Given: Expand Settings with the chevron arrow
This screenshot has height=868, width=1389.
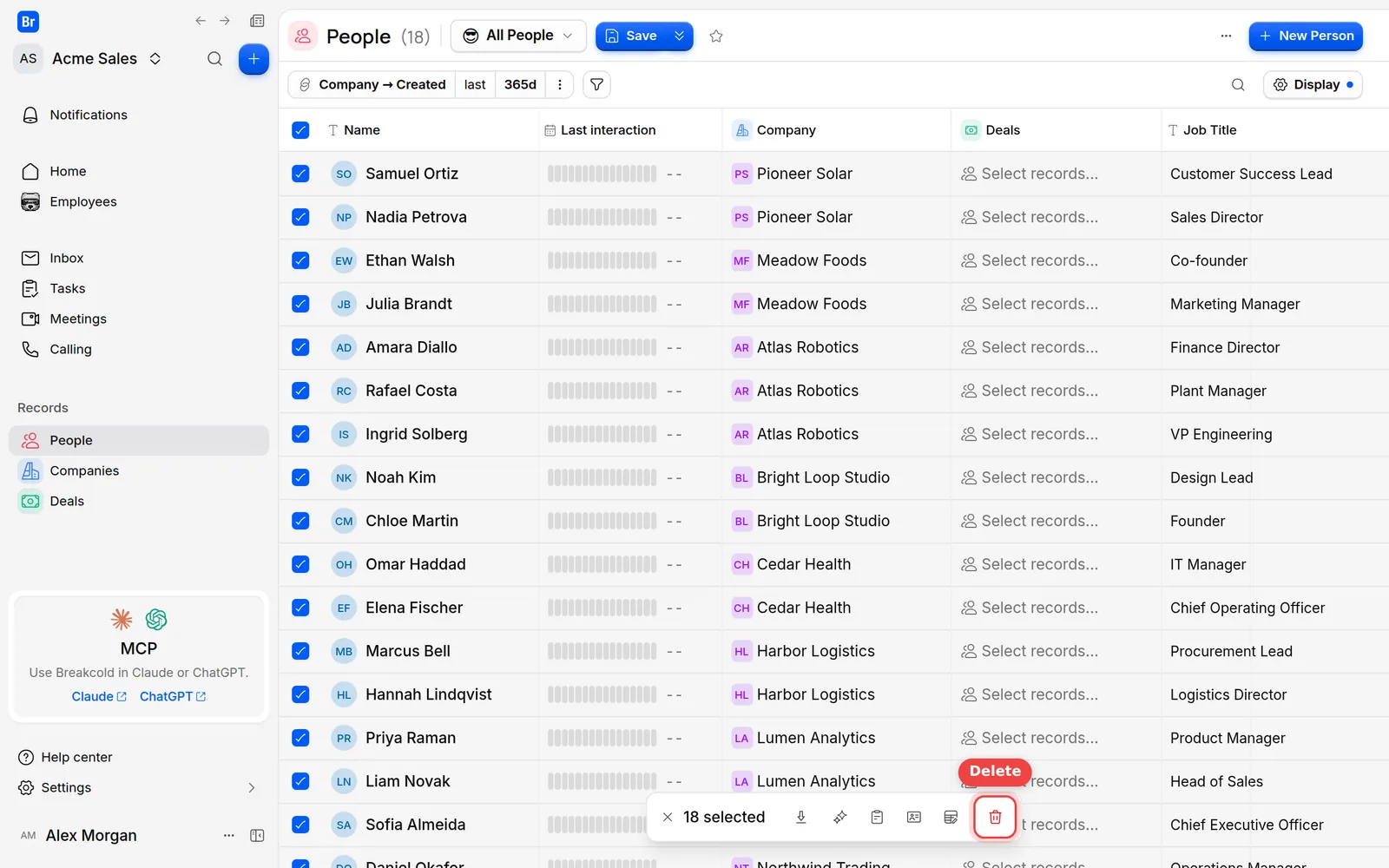Looking at the screenshot, I should [252, 788].
